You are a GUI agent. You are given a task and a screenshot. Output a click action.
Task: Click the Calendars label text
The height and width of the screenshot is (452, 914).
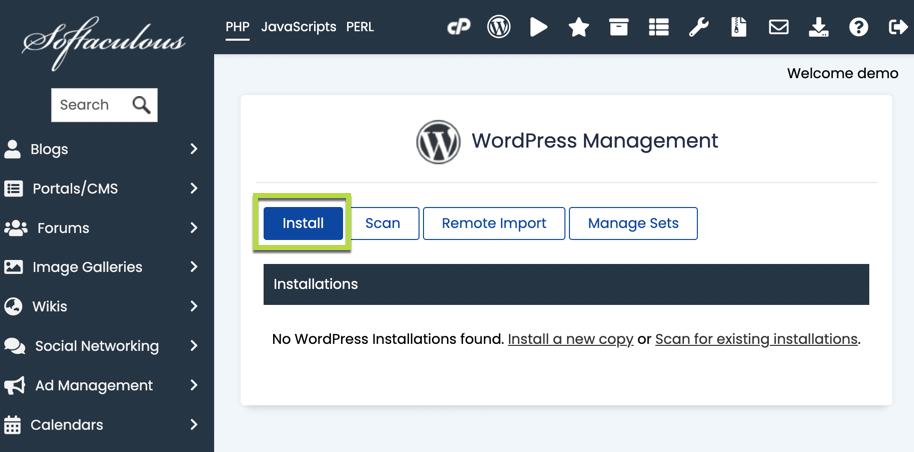(x=66, y=425)
